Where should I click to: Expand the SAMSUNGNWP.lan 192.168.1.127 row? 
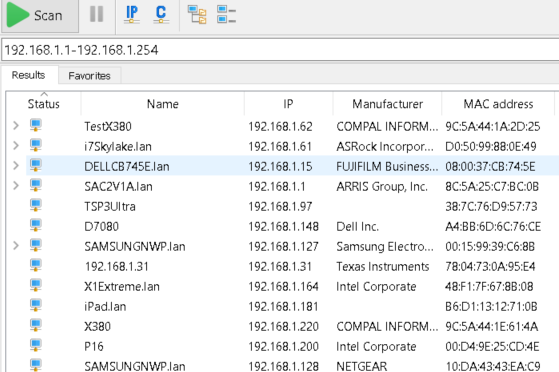pyautogui.click(x=16, y=245)
